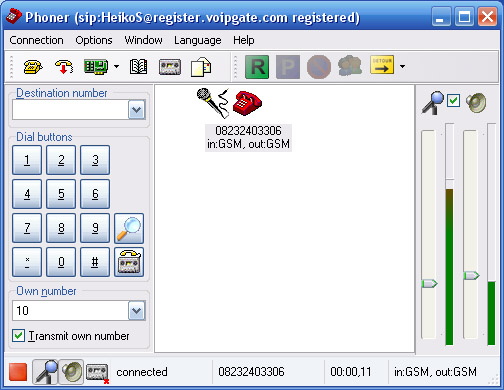Open the phone book icon
Image resolution: width=504 pixels, height=390 pixels.
coord(138,67)
